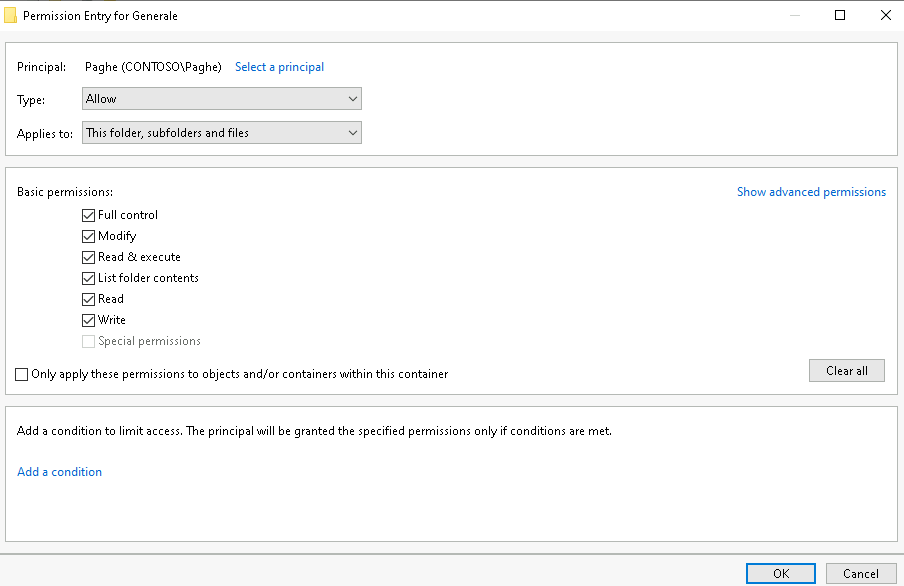Click the condition description sentence

tap(314, 431)
